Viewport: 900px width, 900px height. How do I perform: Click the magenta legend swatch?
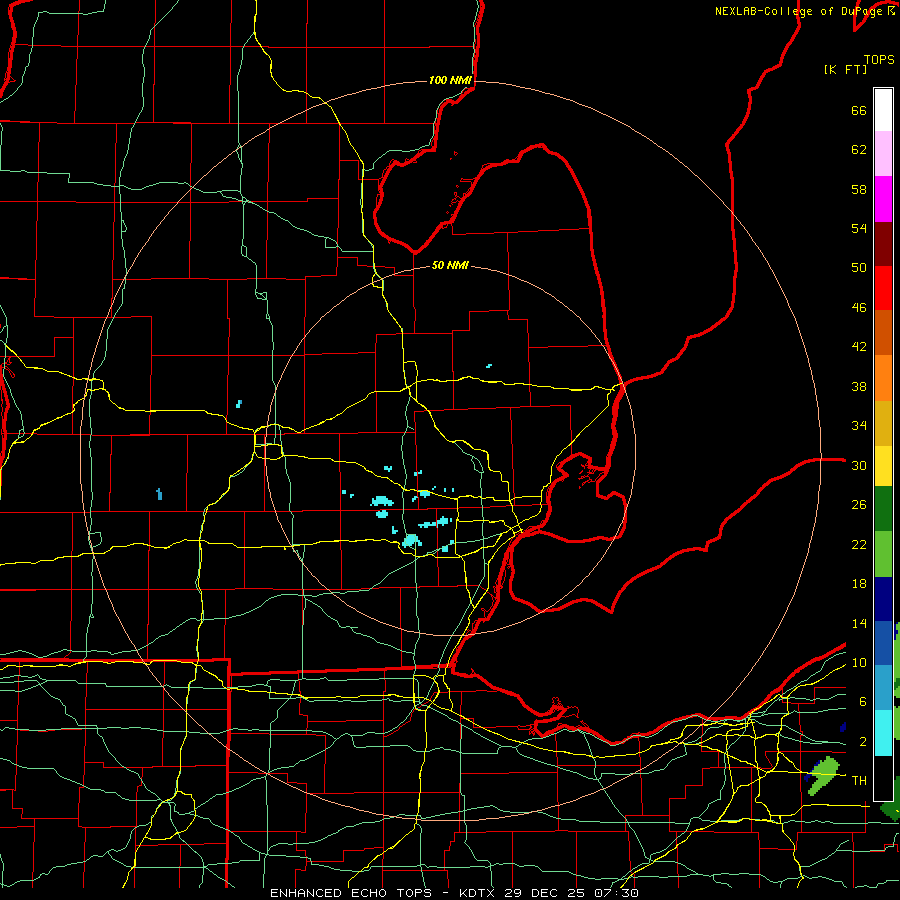pyautogui.click(x=883, y=199)
